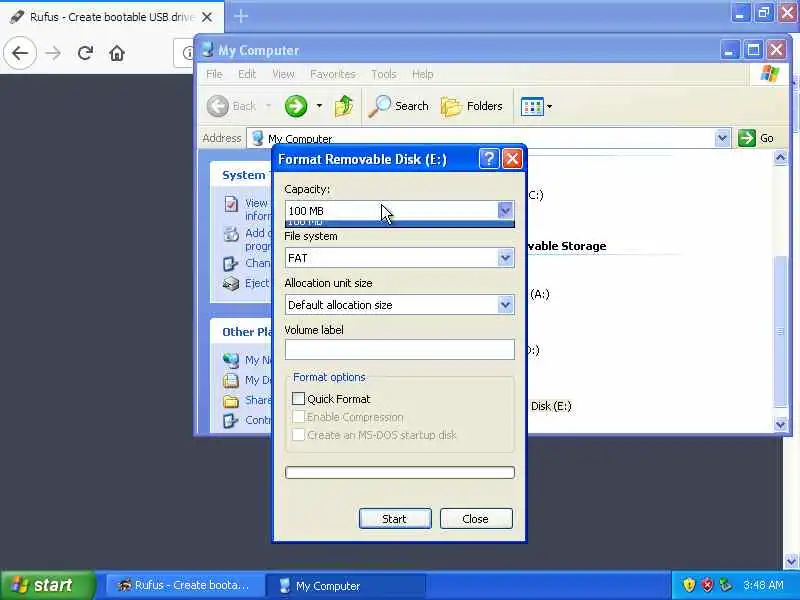Expand the Capacity dropdown
The height and width of the screenshot is (600, 800).
point(505,210)
